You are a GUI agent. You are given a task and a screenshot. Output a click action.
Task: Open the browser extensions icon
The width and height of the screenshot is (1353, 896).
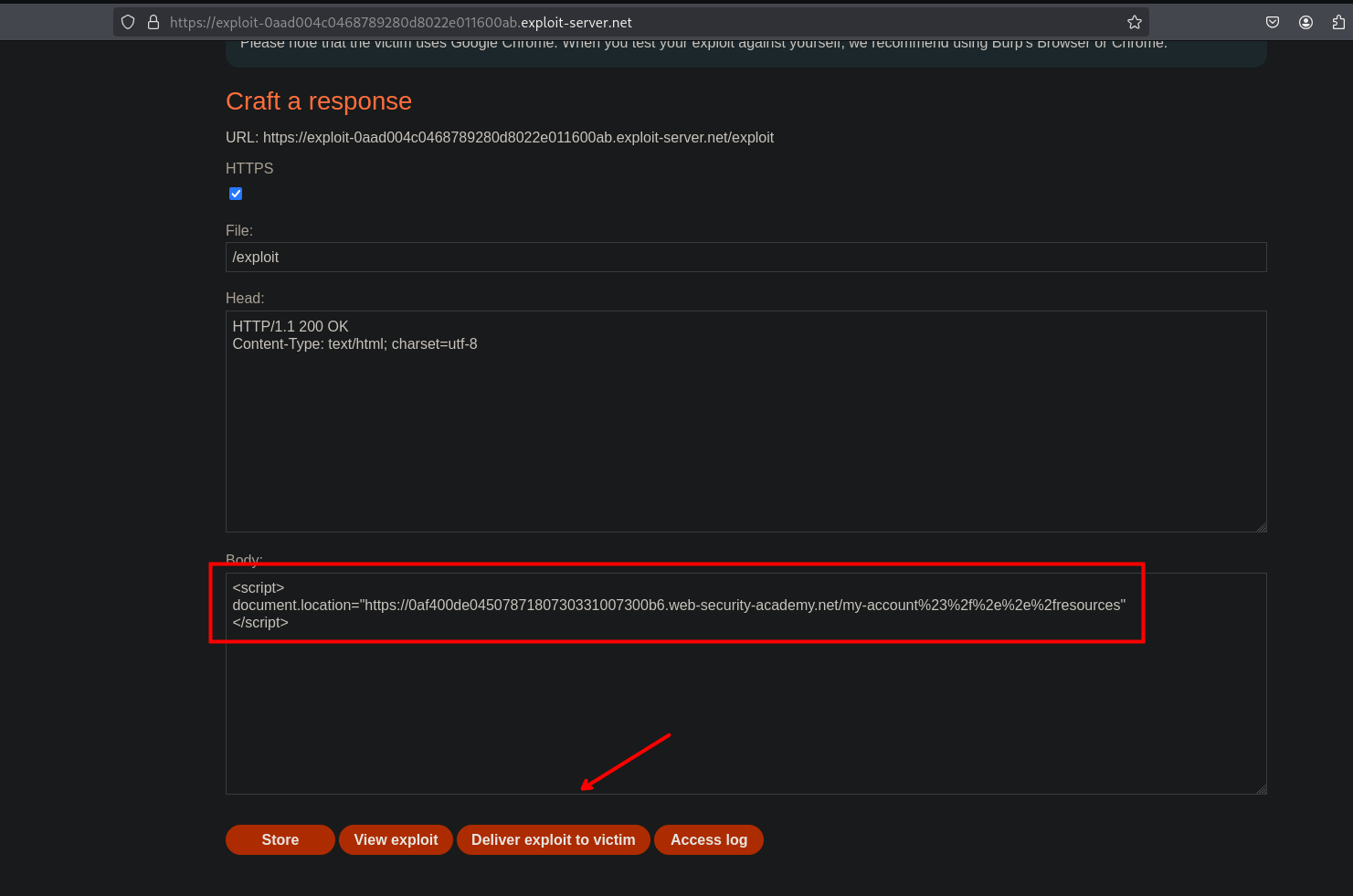tap(1338, 22)
